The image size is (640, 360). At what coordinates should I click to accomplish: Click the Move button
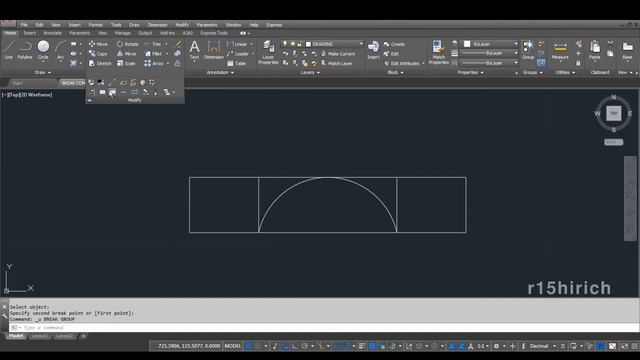[x=98, y=44]
